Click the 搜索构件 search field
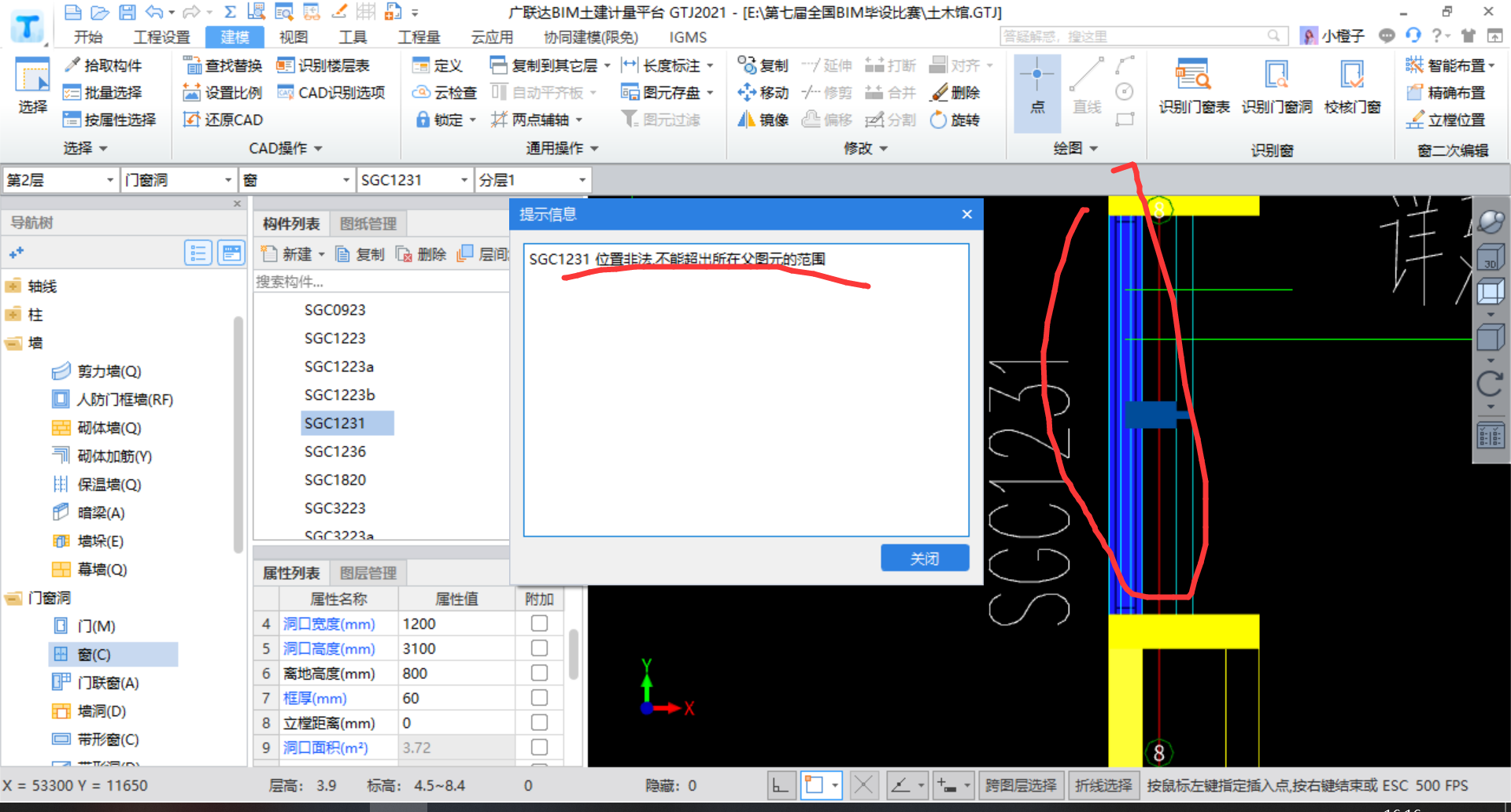Image resolution: width=1511 pixels, height=812 pixels. point(381,281)
